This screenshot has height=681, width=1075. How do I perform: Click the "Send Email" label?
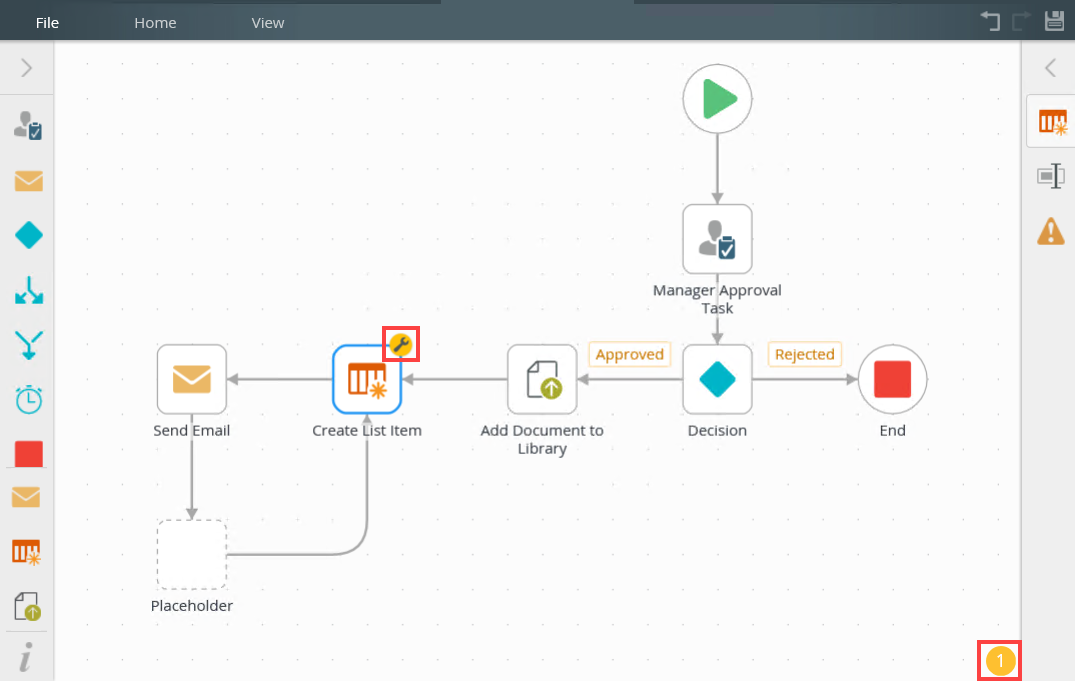pyautogui.click(x=191, y=431)
